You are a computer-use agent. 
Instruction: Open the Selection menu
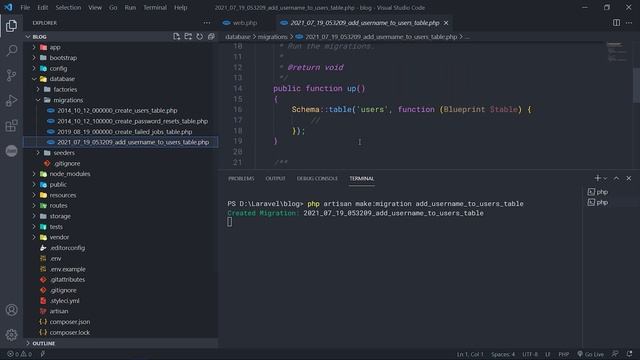pos(68,7)
